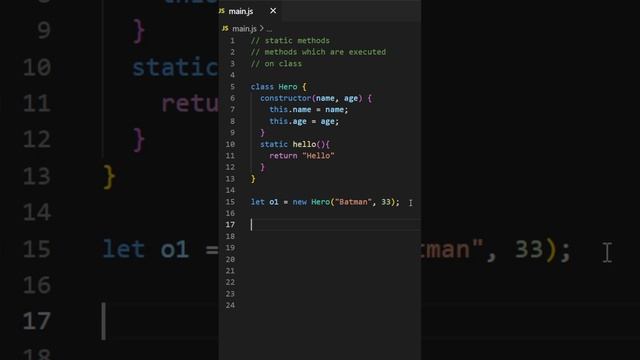Click the comment "// static methods"
The height and width of the screenshot is (360, 640).
290,40
